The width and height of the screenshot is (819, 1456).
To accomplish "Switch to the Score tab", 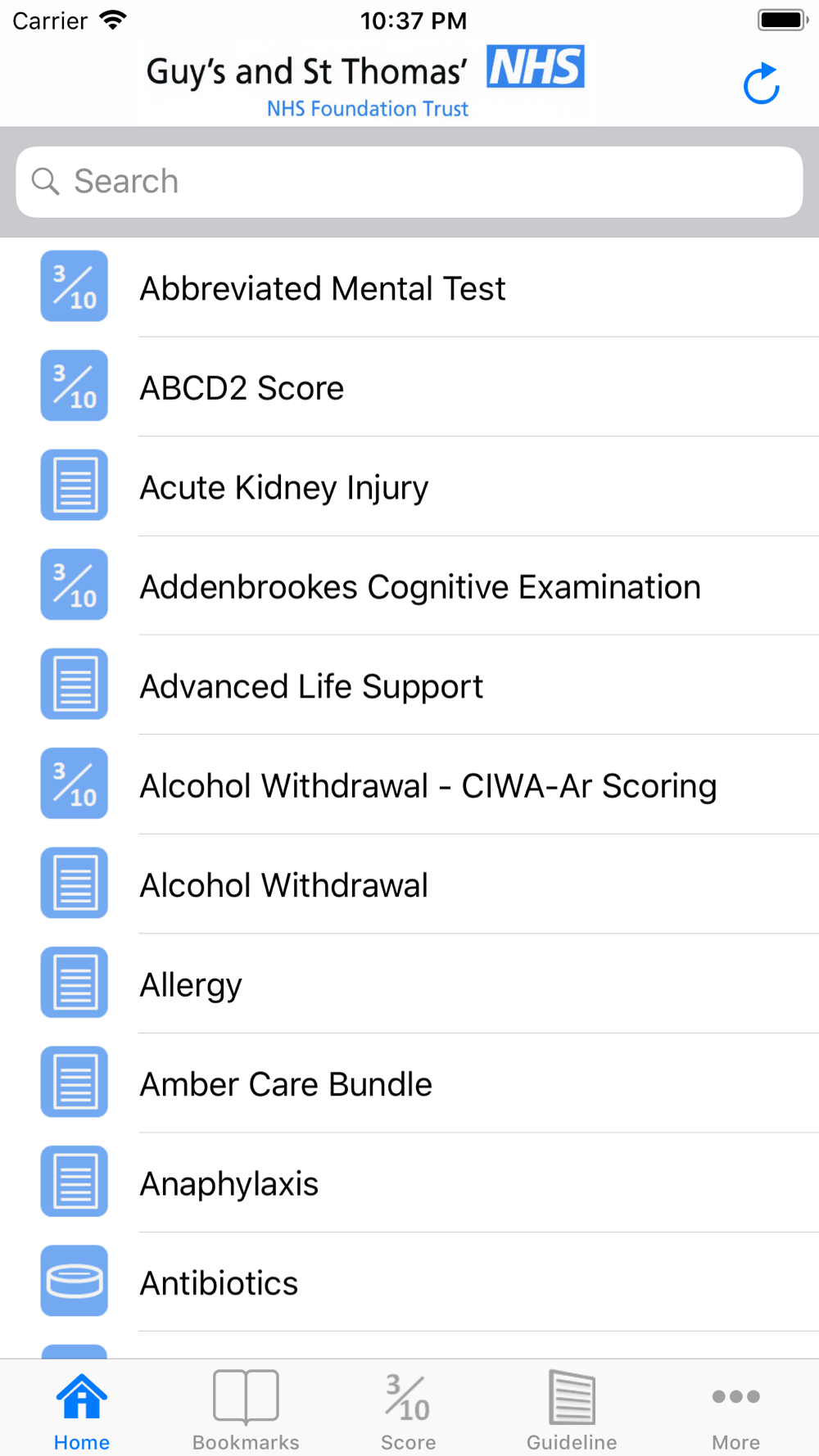I will (x=409, y=1410).
